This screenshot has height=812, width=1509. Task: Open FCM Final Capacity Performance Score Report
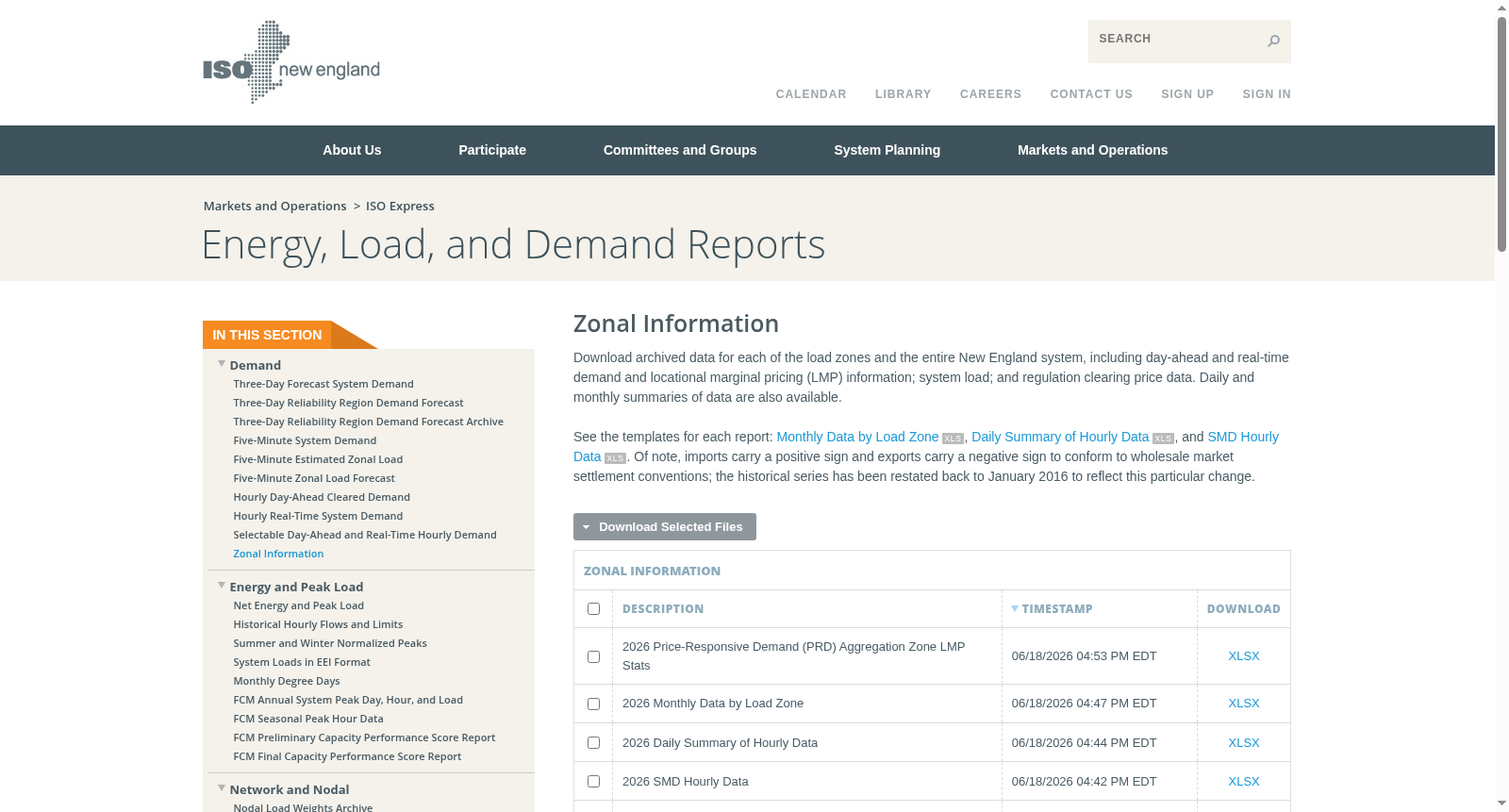[347, 756]
